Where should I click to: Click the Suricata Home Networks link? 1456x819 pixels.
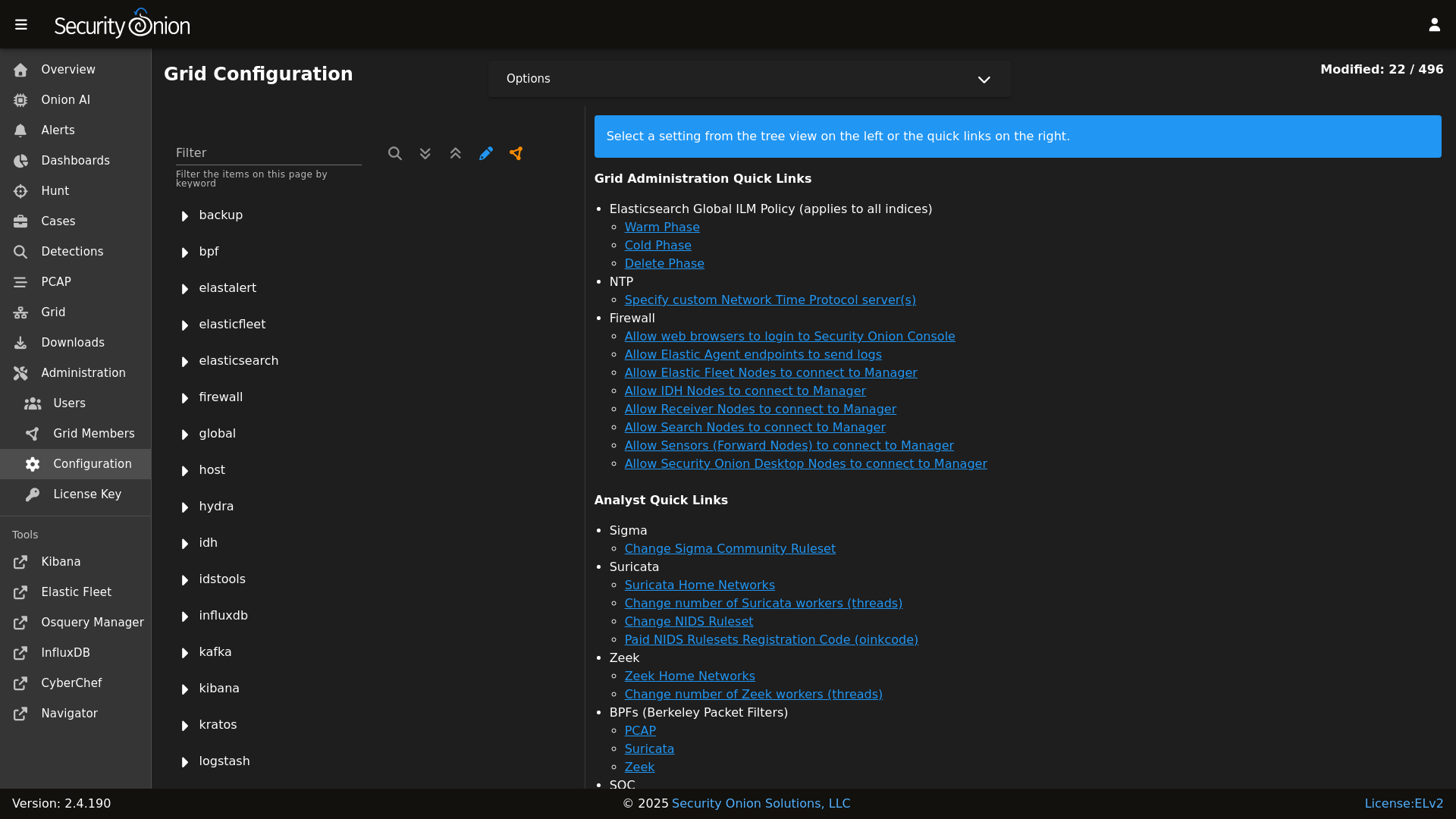coord(699,585)
